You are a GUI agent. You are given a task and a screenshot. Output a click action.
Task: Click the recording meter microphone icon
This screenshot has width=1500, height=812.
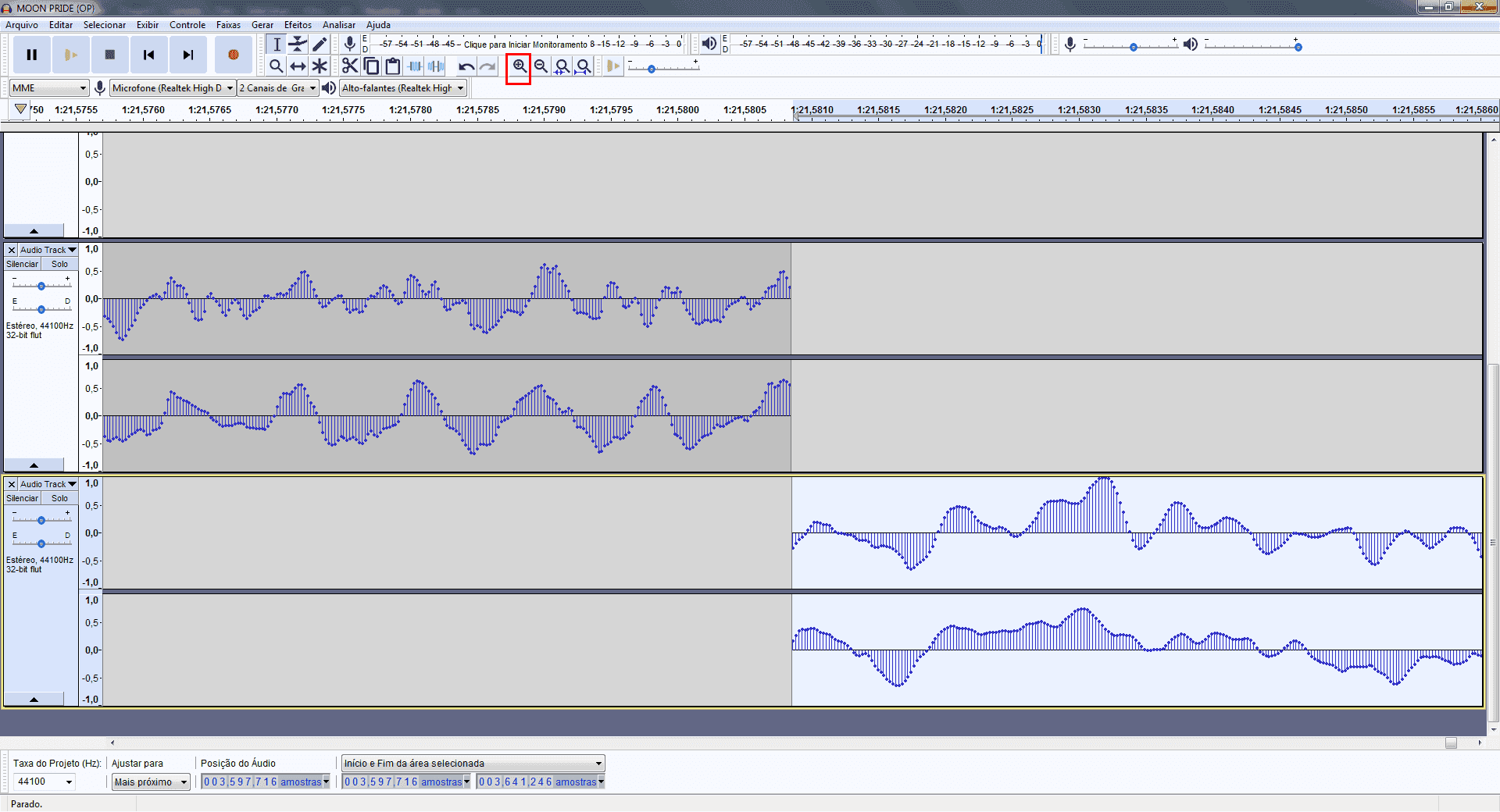[350, 45]
